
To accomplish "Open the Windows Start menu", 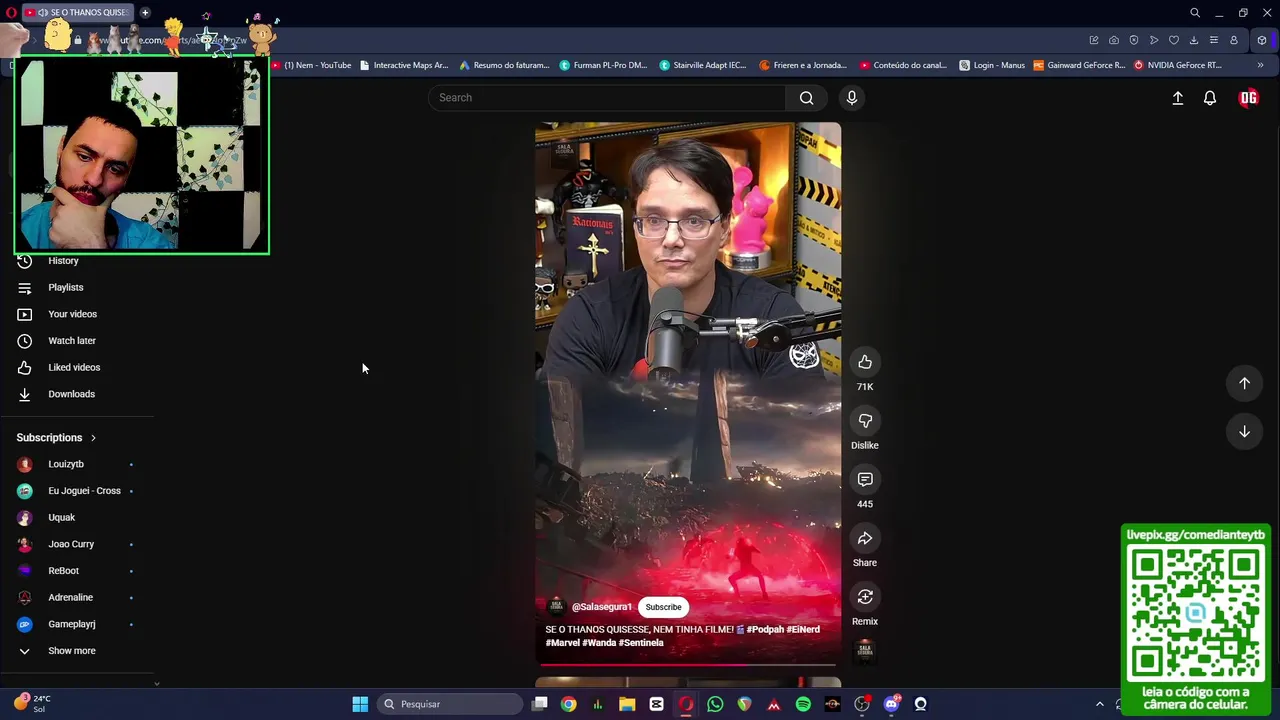I will click(x=360, y=704).
